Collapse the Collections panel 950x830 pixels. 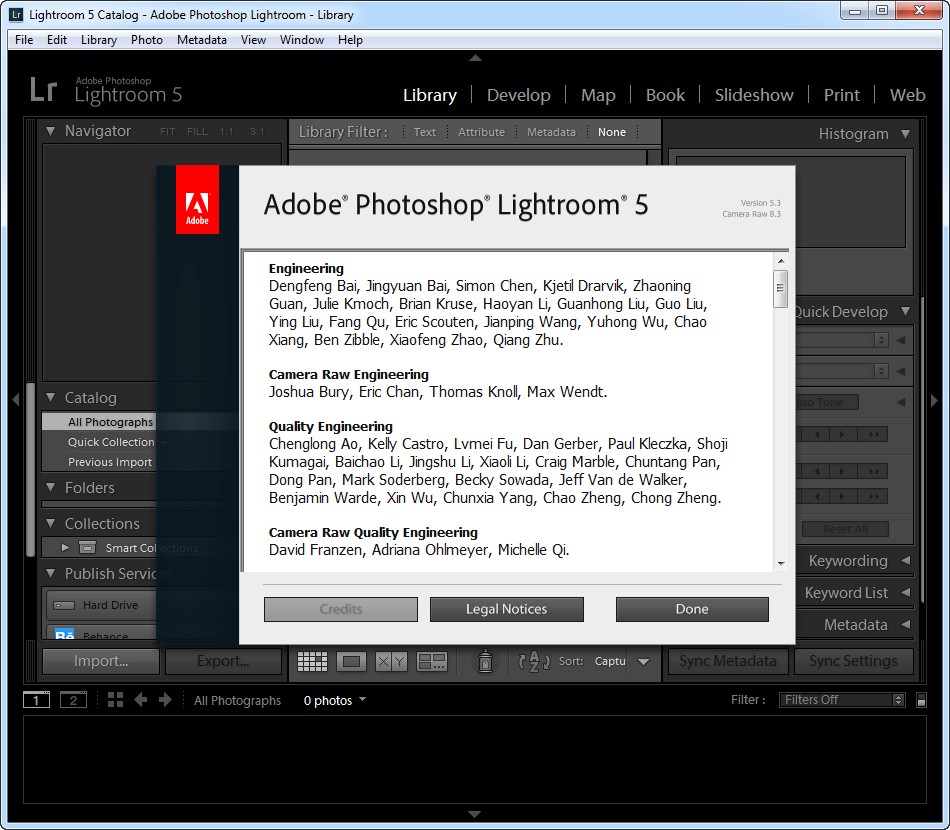click(51, 523)
